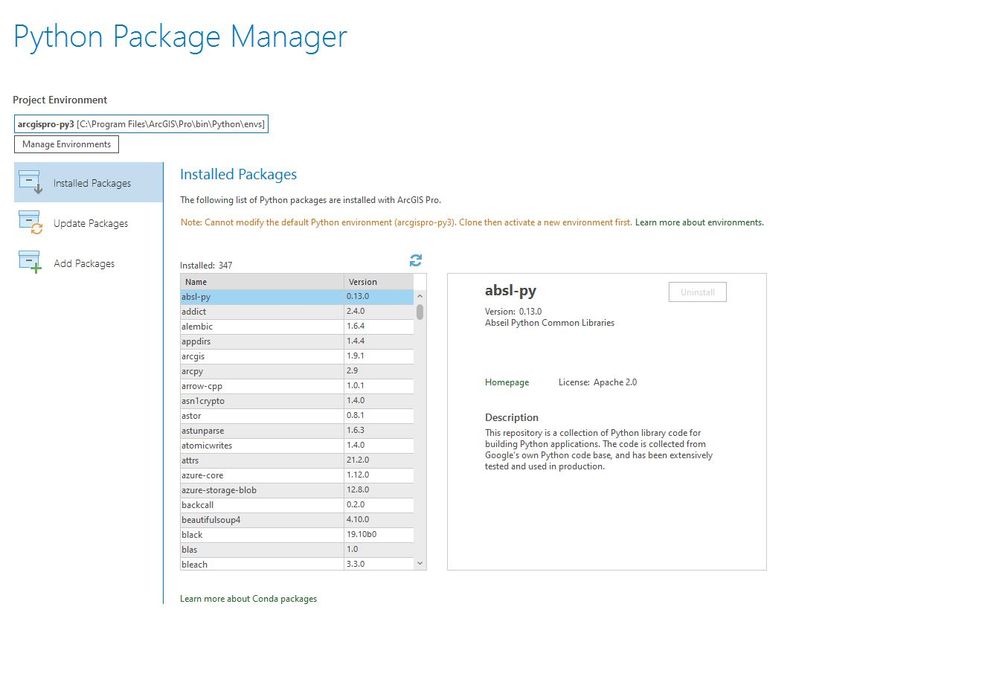The image size is (999, 691).
Task: Click the Installed Packages box icon
Action: click(x=31, y=182)
